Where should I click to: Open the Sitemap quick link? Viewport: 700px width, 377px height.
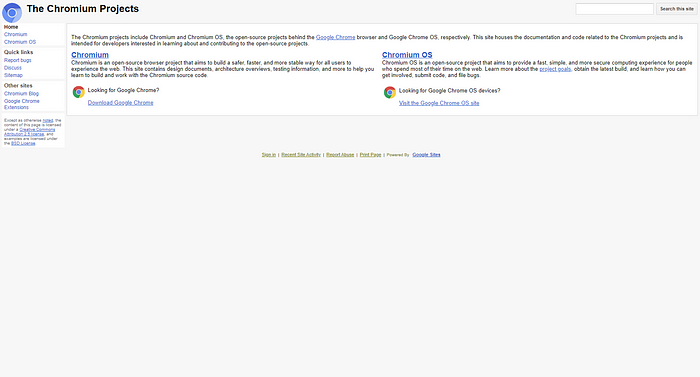pyautogui.click(x=13, y=75)
